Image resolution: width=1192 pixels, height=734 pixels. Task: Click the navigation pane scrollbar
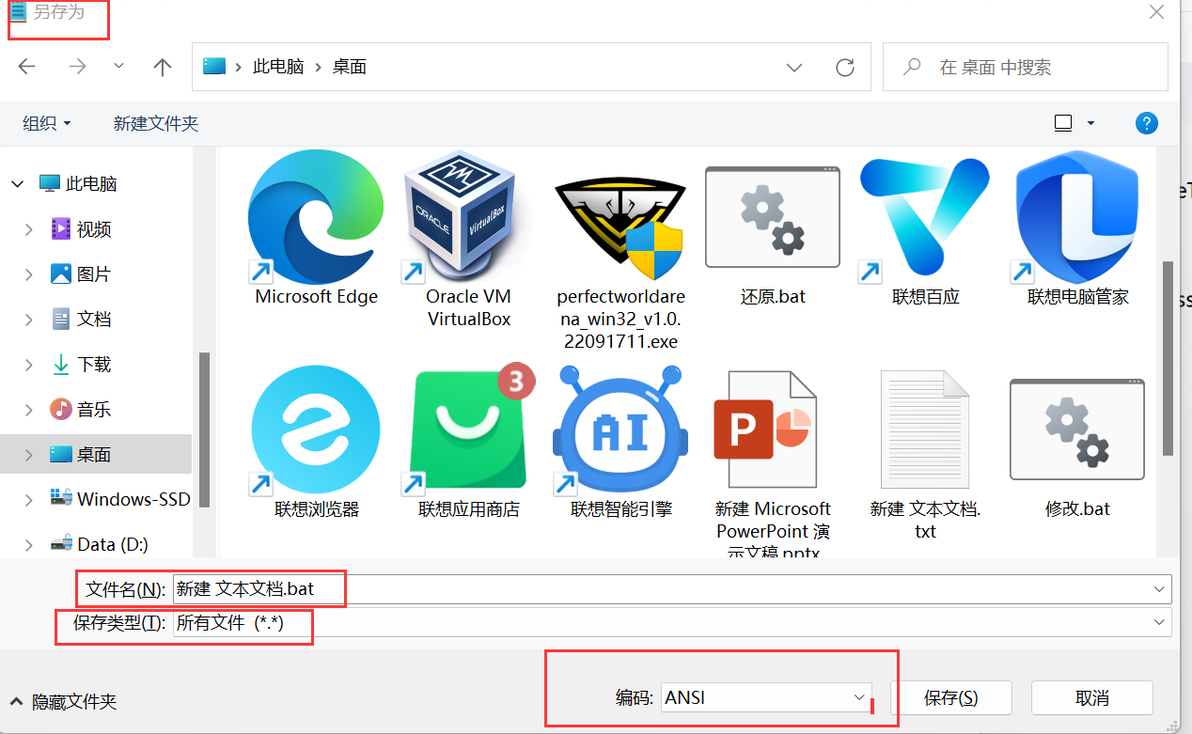[204, 429]
